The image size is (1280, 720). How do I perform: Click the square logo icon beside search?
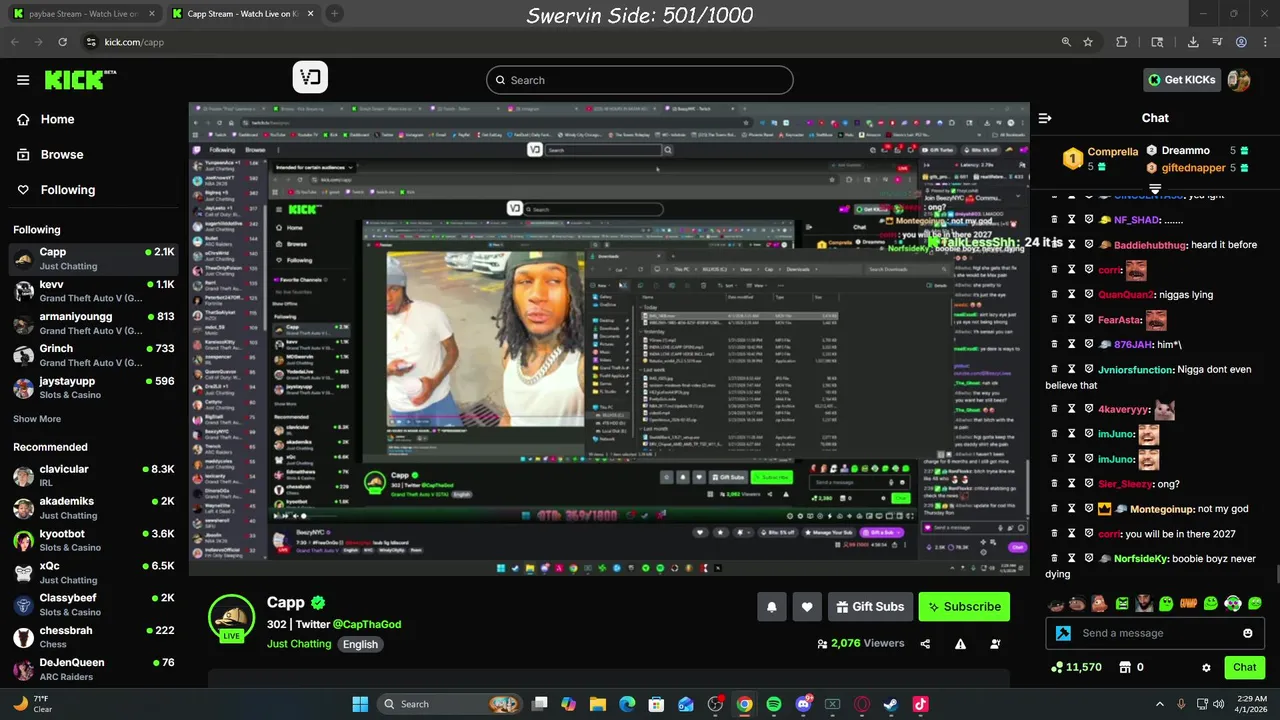tap(310, 78)
